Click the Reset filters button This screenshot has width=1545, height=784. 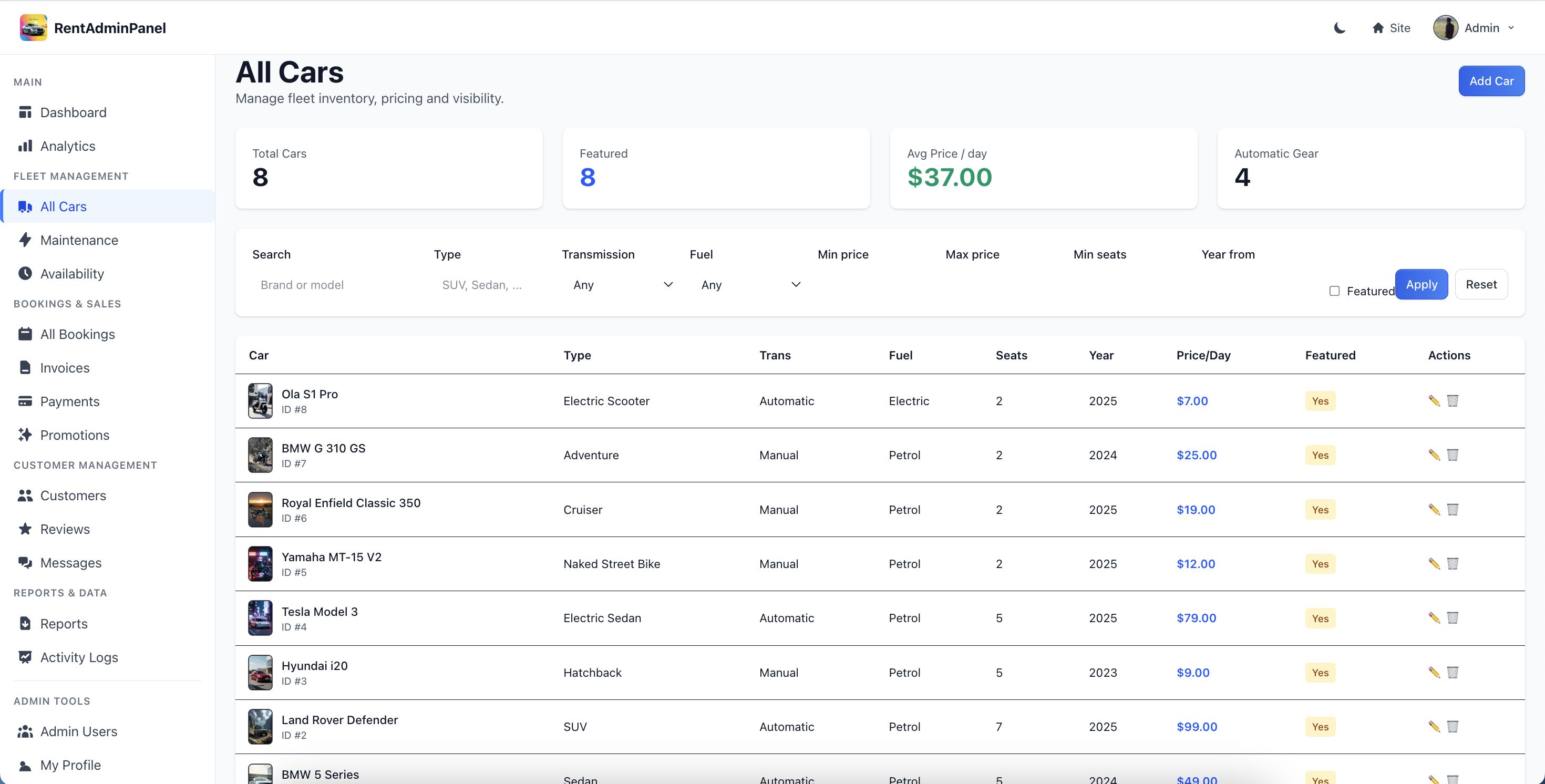coord(1481,284)
